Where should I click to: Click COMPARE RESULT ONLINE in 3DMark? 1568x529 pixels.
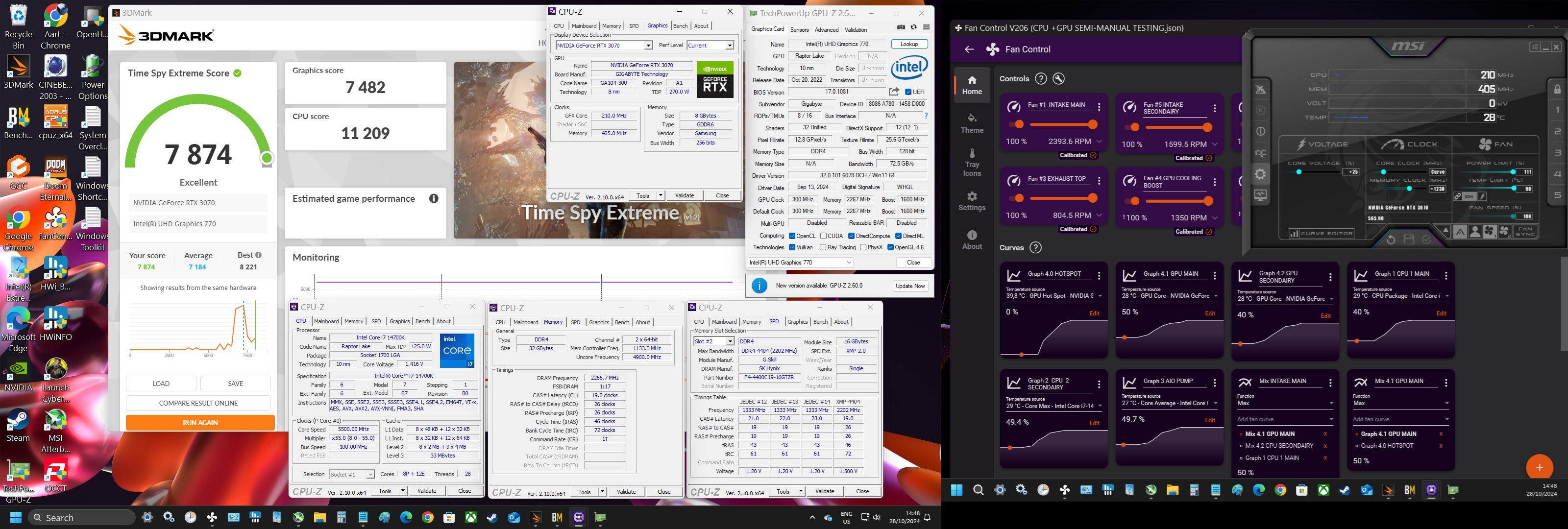coord(198,403)
